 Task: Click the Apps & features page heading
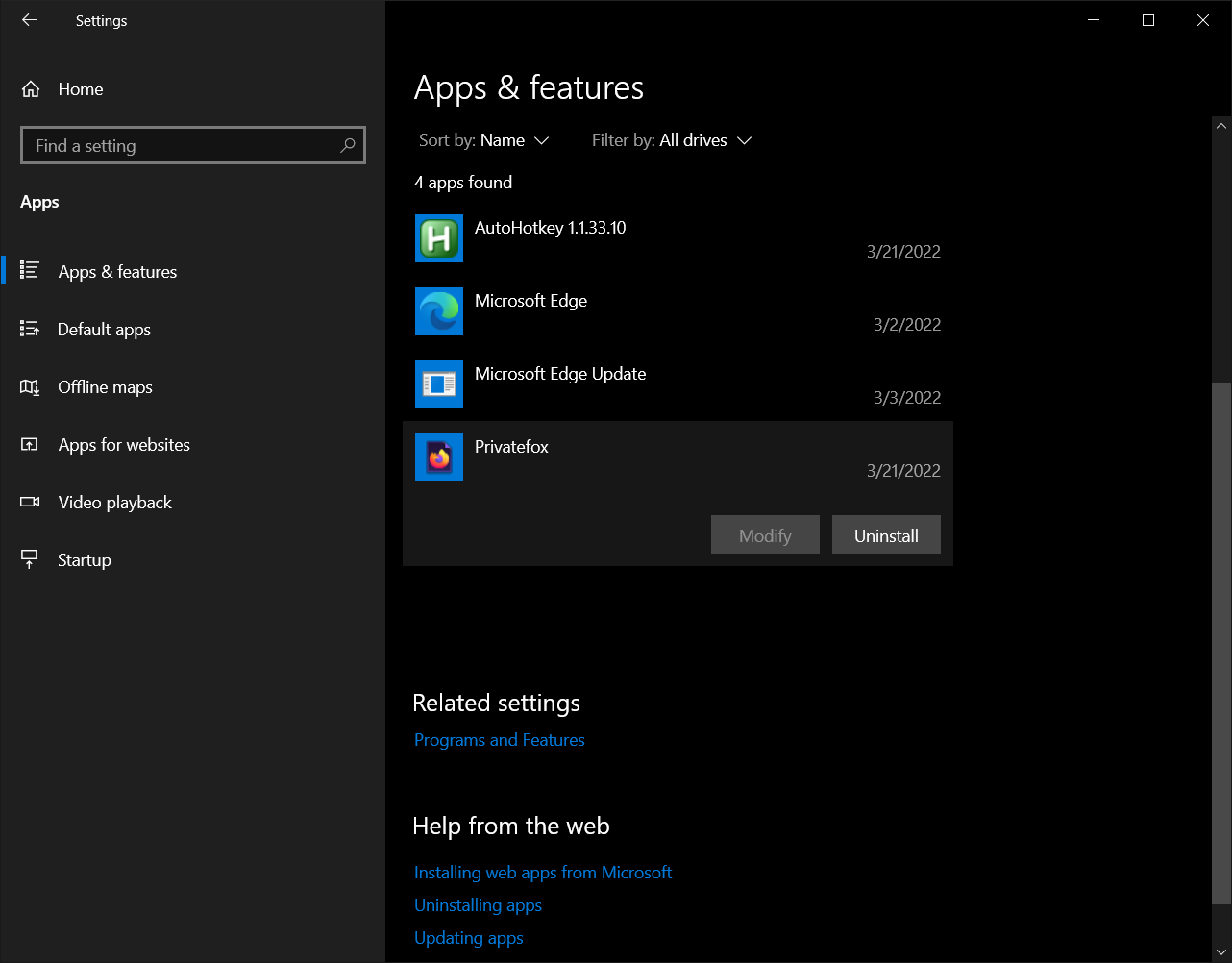[530, 87]
